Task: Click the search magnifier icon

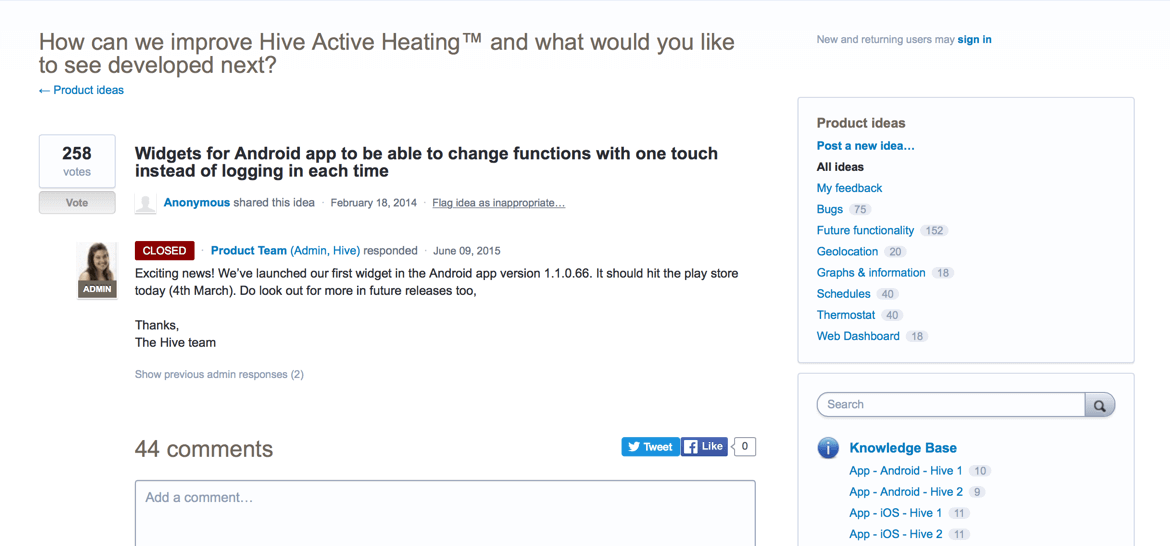Action: click(x=1100, y=405)
